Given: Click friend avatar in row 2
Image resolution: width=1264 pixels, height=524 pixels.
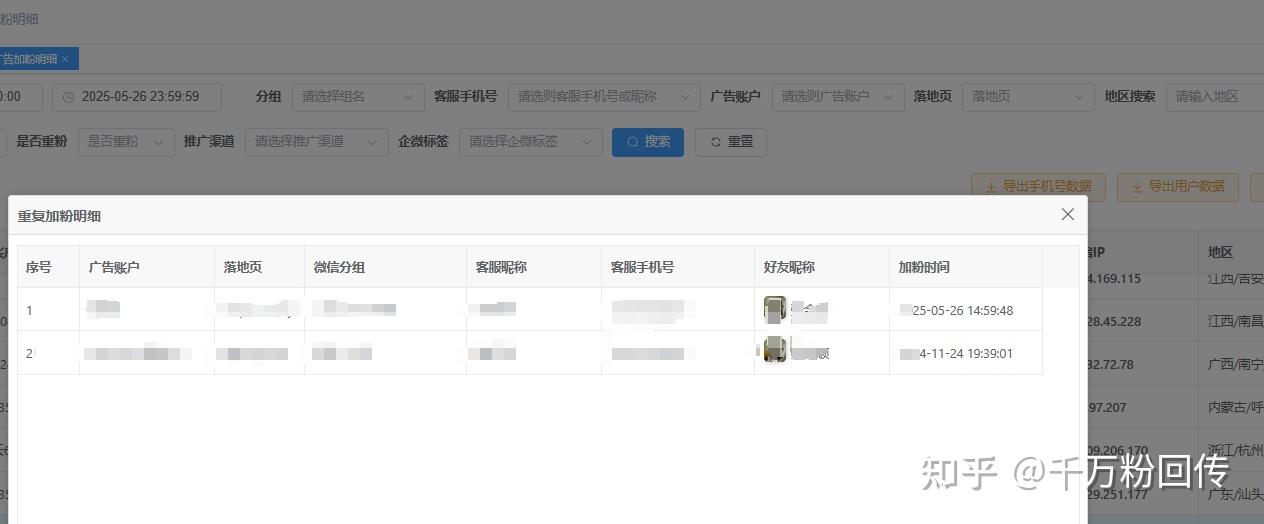Looking at the screenshot, I should 775,350.
